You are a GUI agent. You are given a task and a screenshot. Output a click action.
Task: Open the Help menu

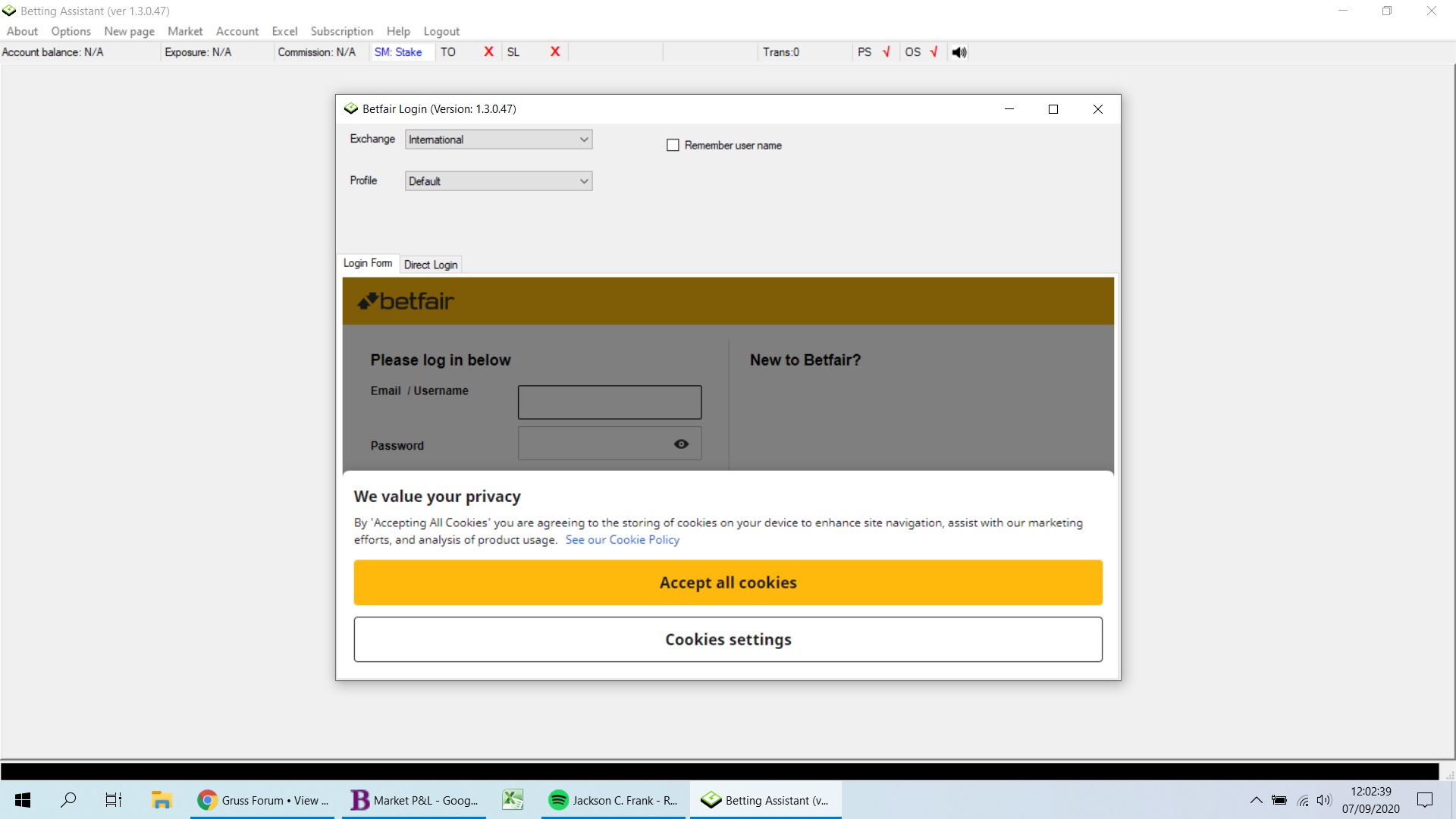coord(398,31)
